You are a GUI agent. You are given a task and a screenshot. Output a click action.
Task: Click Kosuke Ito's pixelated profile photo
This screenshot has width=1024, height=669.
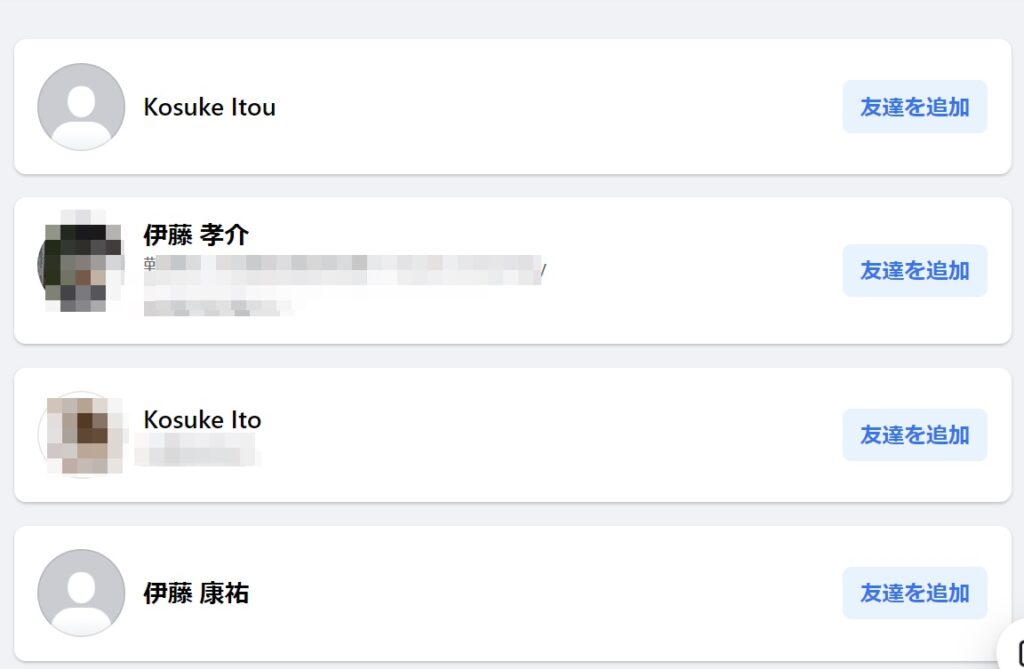[81, 435]
